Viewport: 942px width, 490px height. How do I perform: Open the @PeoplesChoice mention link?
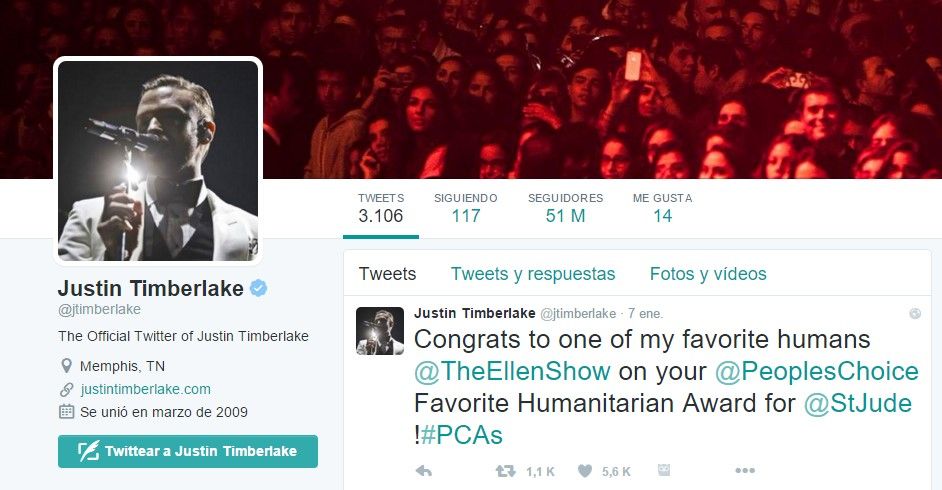click(816, 371)
